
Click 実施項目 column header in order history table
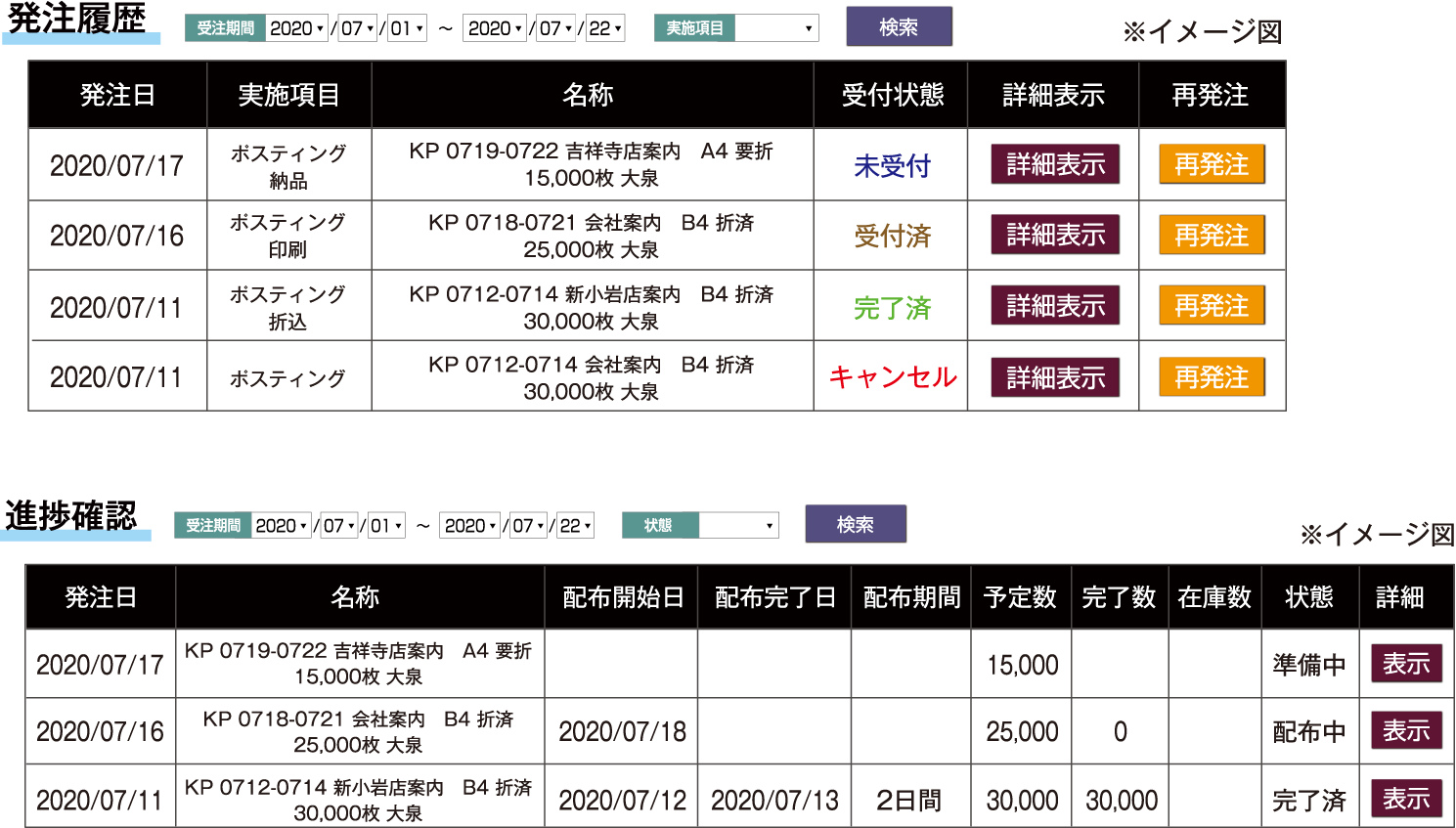click(288, 95)
